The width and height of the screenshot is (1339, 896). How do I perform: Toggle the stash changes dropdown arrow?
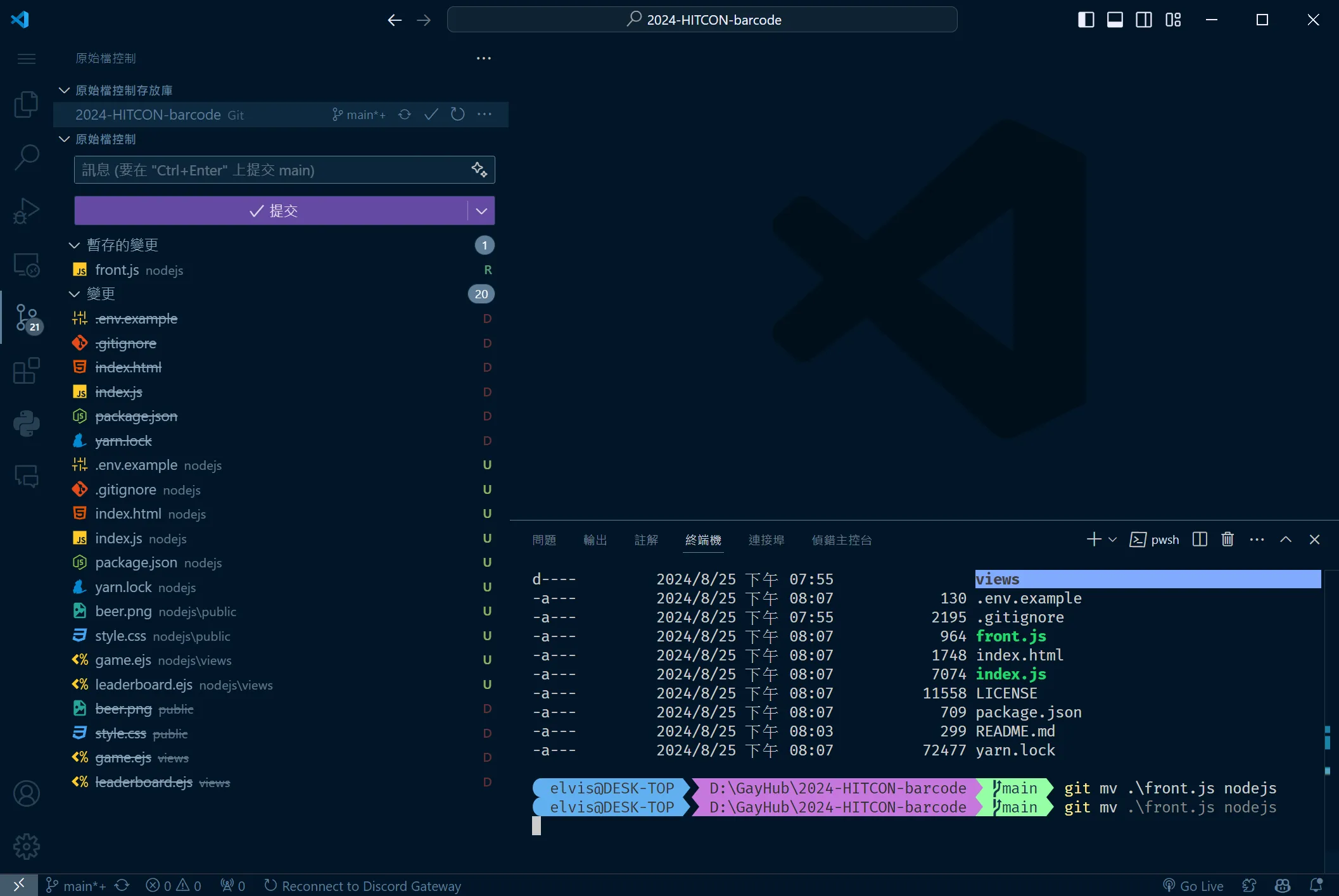pyautogui.click(x=481, y=211)
